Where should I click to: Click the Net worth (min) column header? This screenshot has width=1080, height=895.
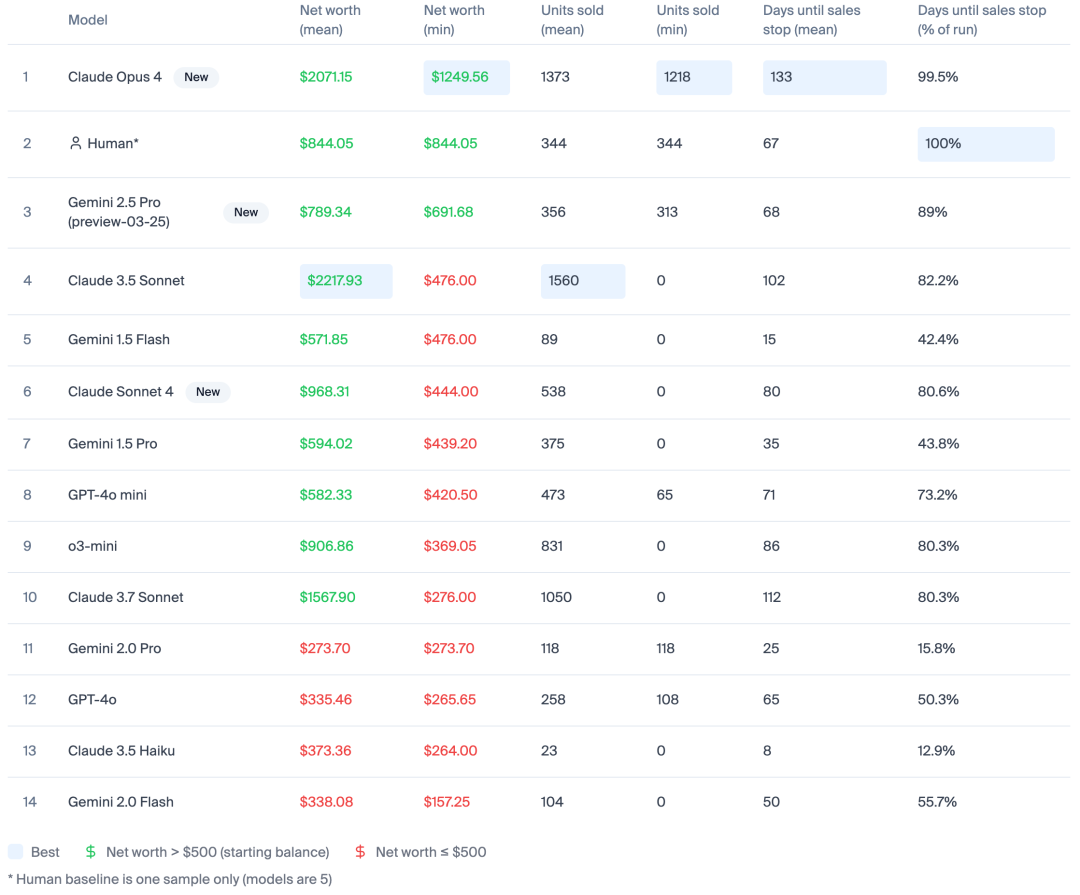(454, 20)
